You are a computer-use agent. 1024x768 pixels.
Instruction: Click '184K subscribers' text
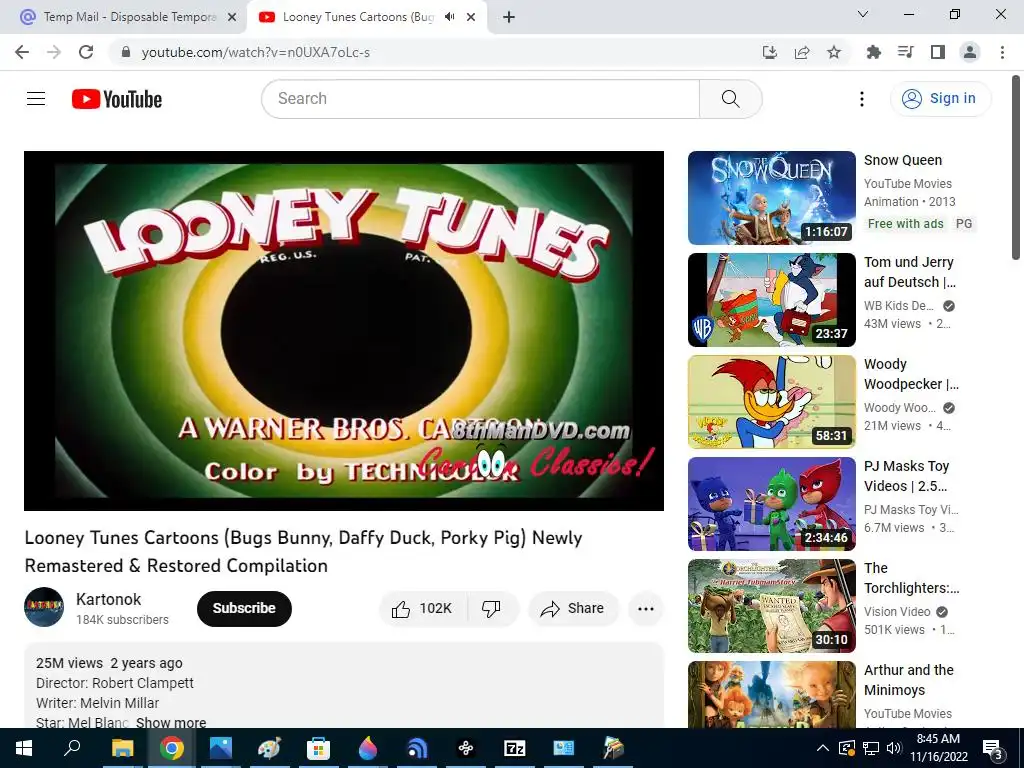click(x=122, y=620)
